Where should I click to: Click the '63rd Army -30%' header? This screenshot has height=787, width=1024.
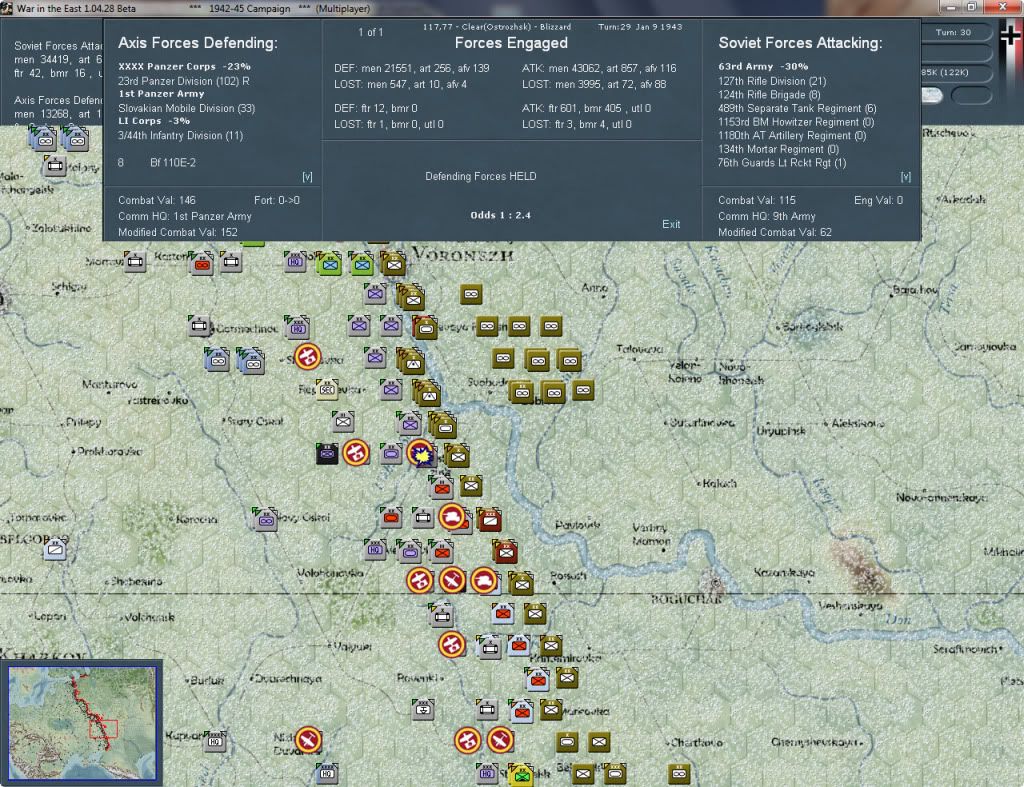[763, 67]
